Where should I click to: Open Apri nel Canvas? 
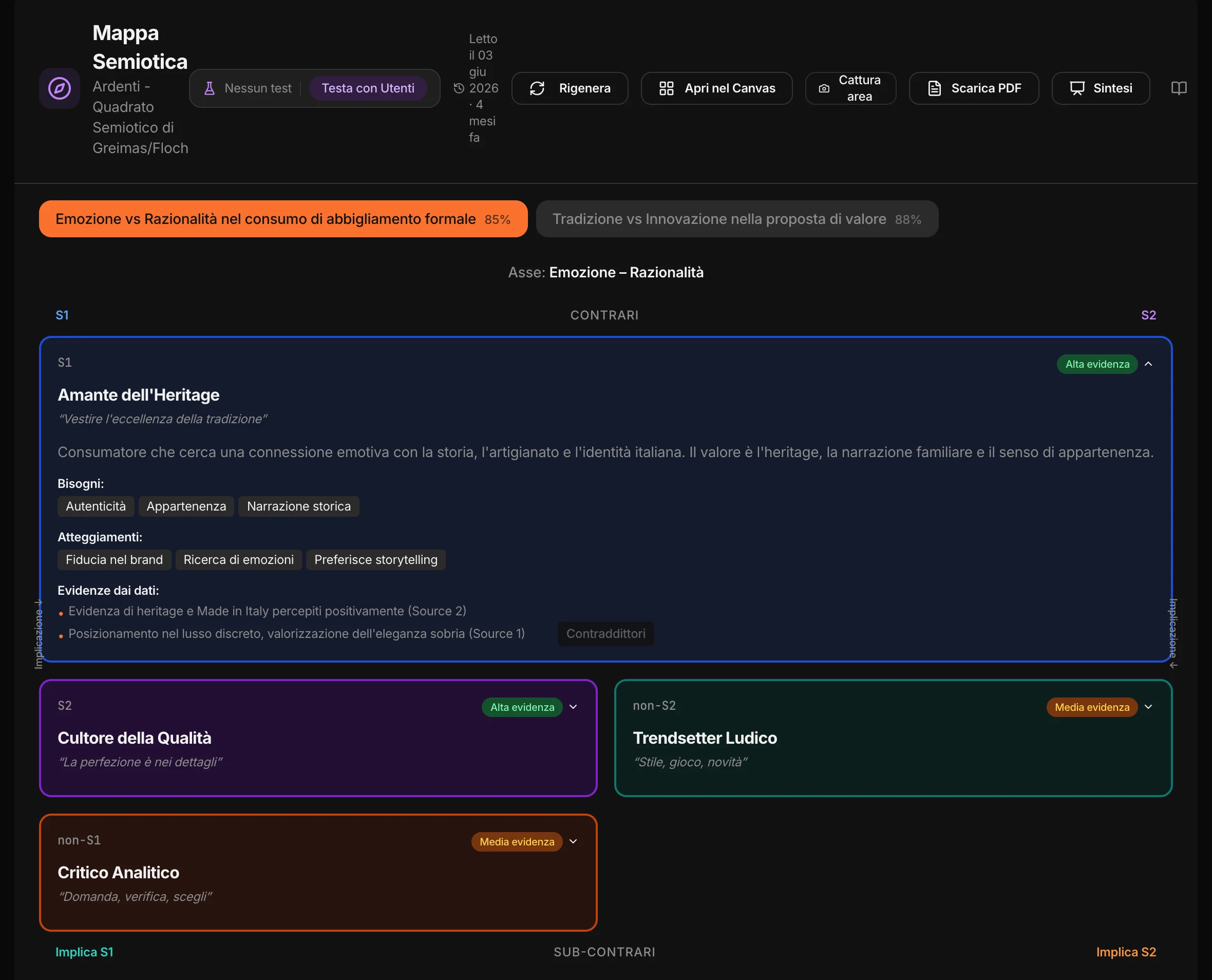pos(717,88)
